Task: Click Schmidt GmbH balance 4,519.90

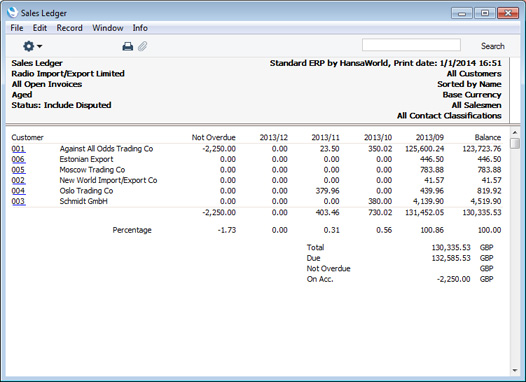Action: point(486,201)
